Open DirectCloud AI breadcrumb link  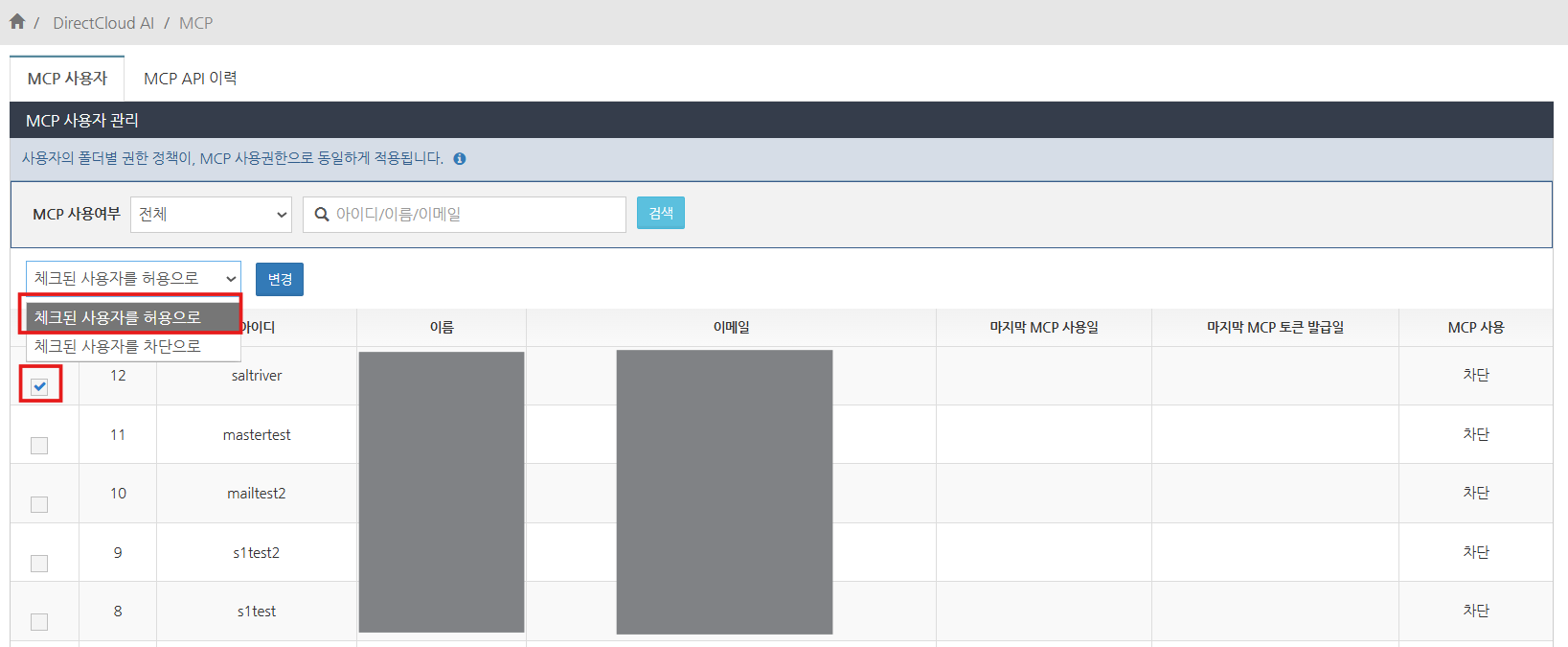pos(103,23)
